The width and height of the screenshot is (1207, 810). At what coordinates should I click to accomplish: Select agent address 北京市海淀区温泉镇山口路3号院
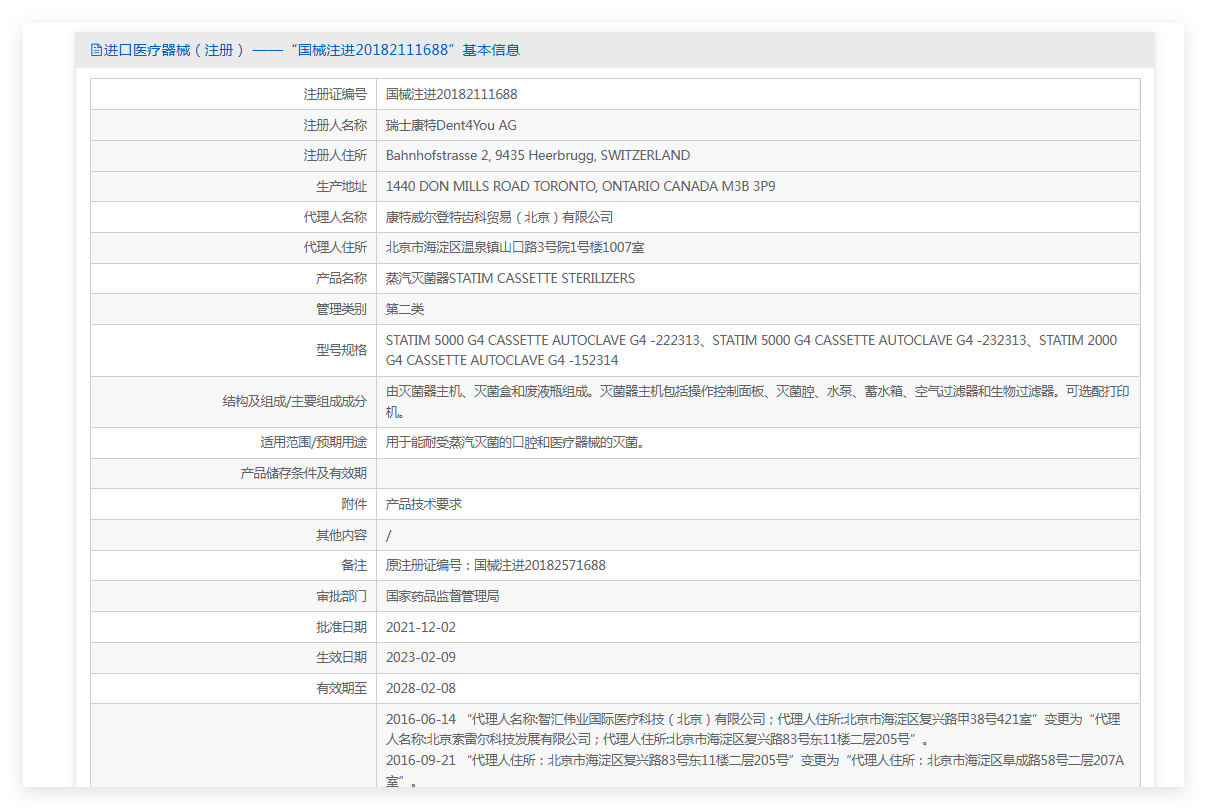click(x=515, y=248)
